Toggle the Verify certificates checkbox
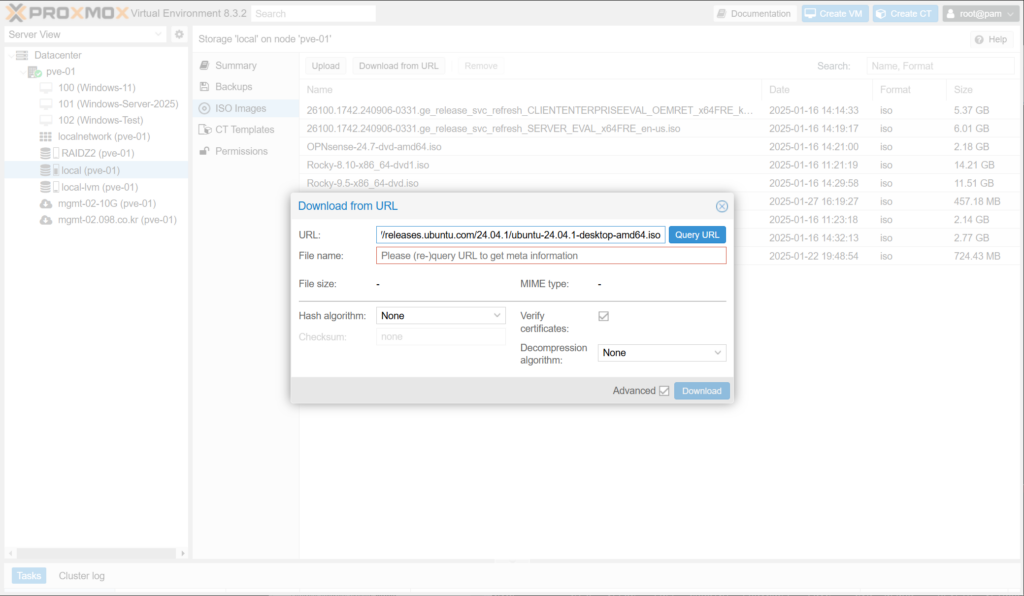The height and width of the screenshot is (596, 1024). (603, 316)
